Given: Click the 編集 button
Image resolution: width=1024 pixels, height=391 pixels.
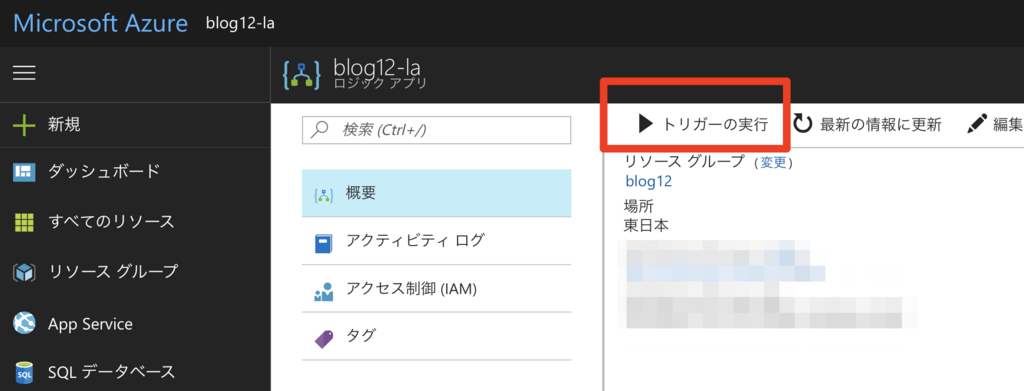Looking at the screenshot, I should (x=995, y=124).
